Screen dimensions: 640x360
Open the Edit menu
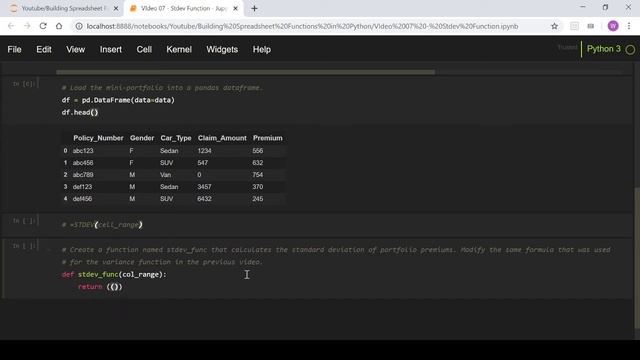[44, 49]
